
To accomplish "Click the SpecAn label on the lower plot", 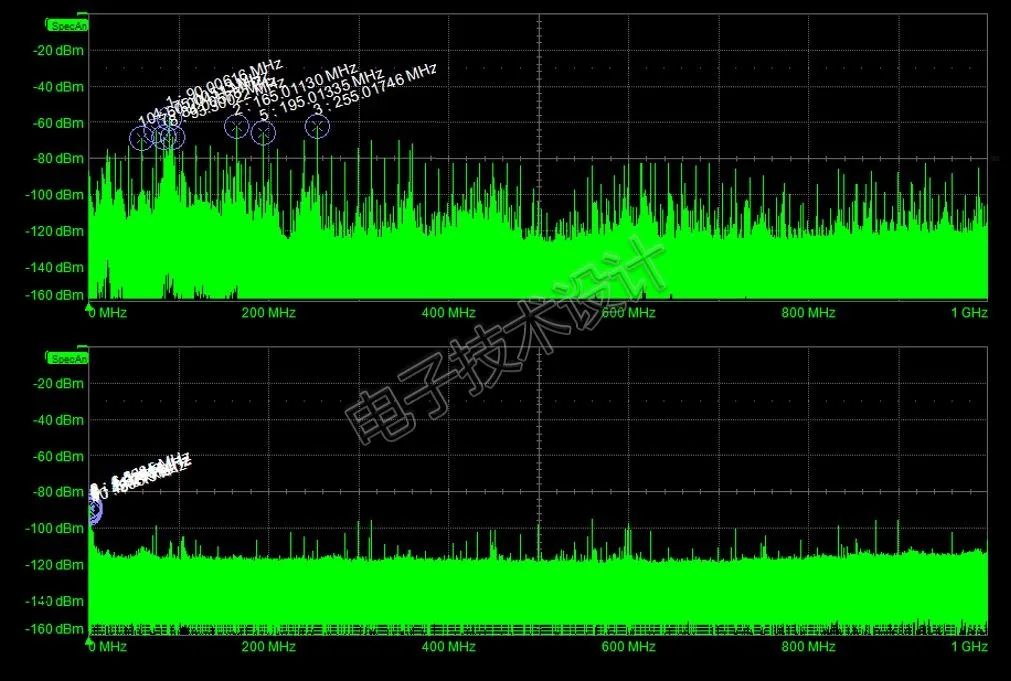I will click(x=69, y=357).
